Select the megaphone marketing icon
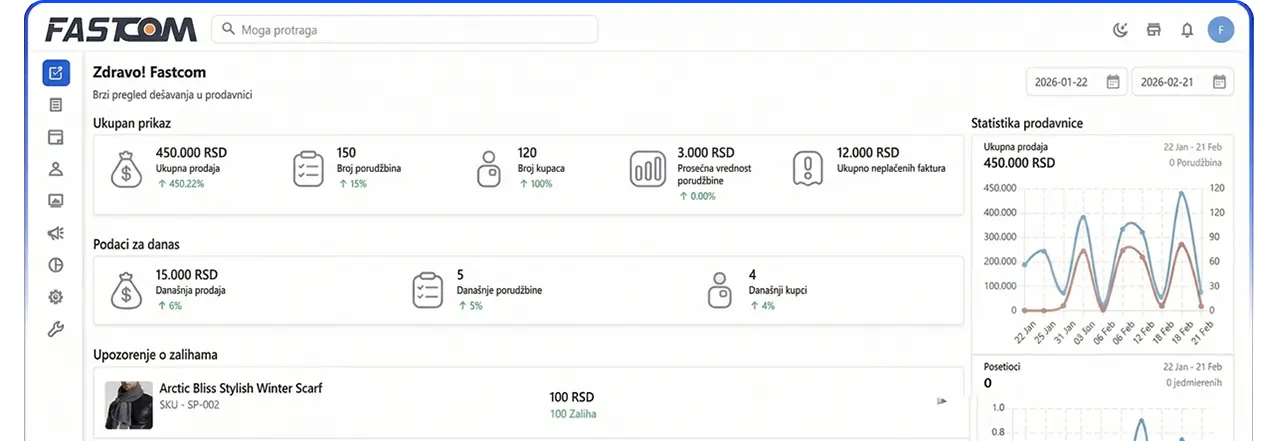1261x441 pixels. pyautogui.click(x=56, y=233)
